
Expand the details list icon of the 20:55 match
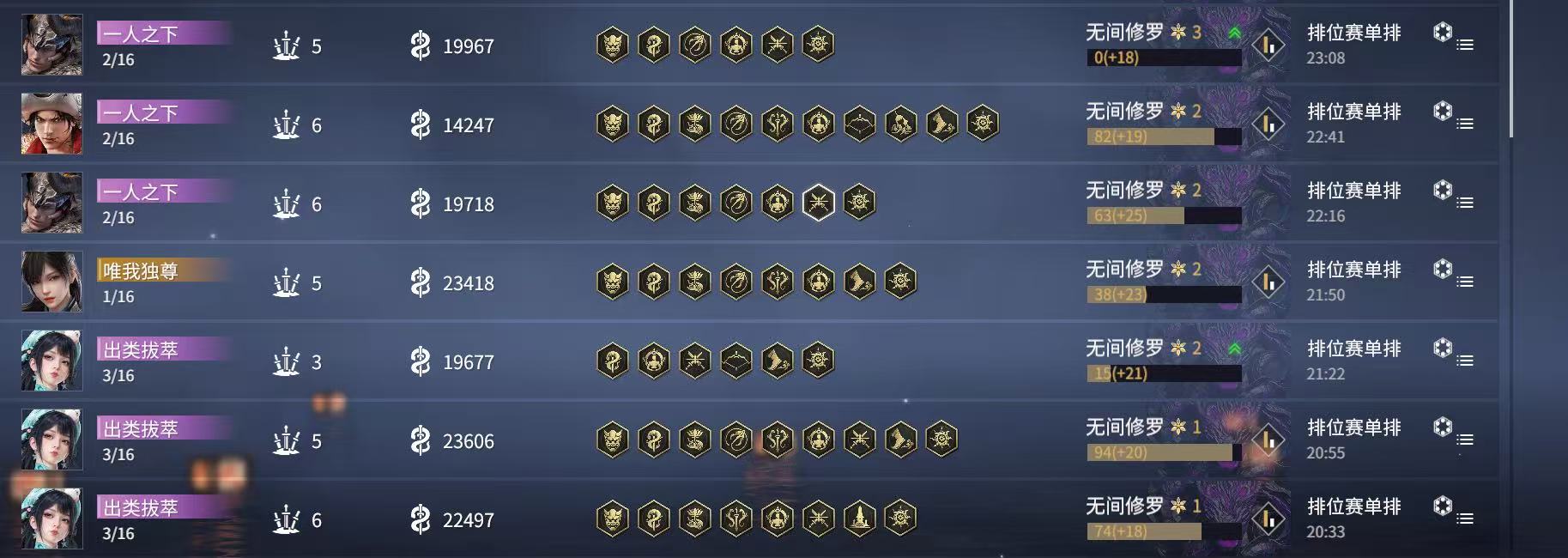point(1465,440)
